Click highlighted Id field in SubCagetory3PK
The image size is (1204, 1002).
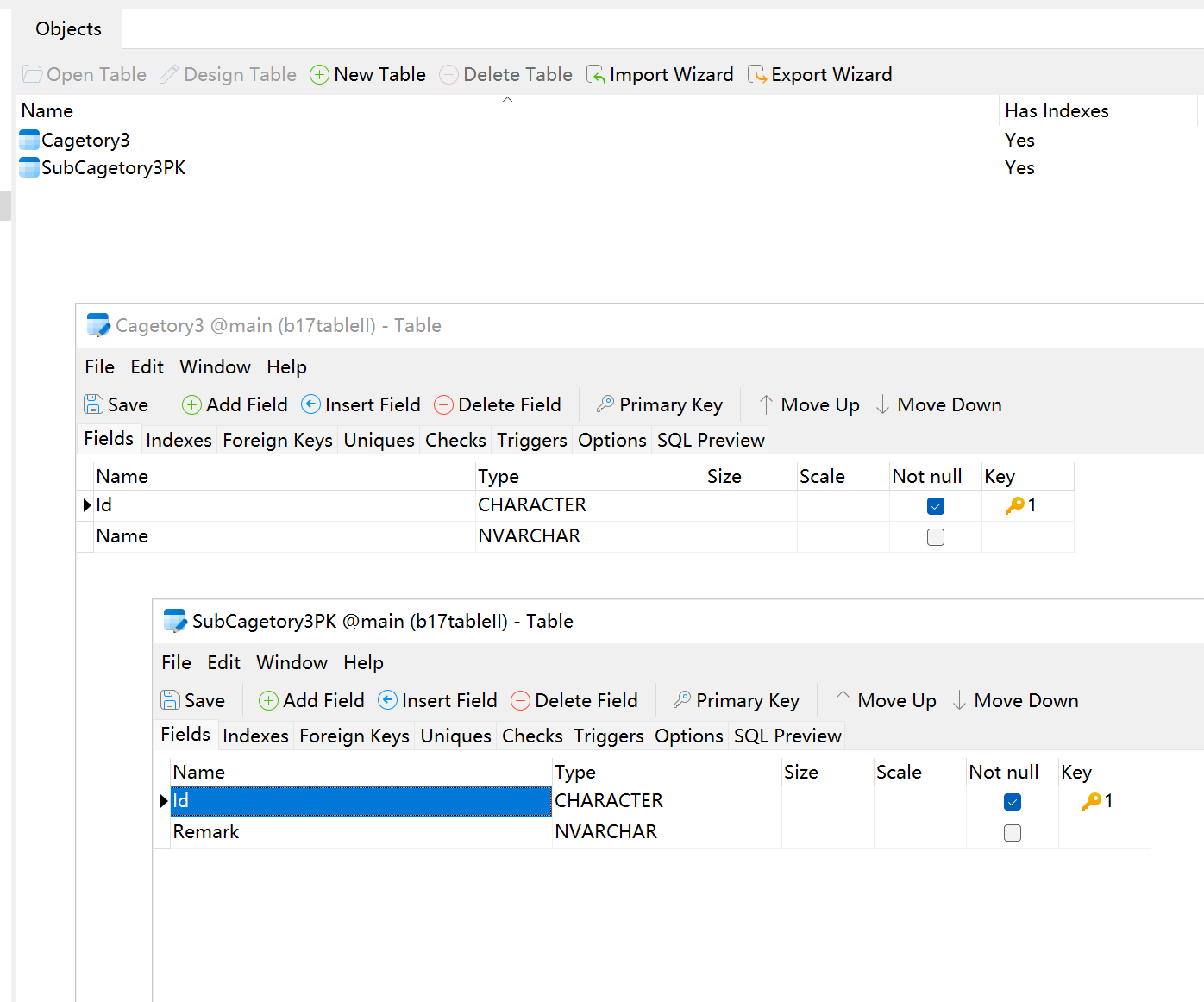point(361,801)
